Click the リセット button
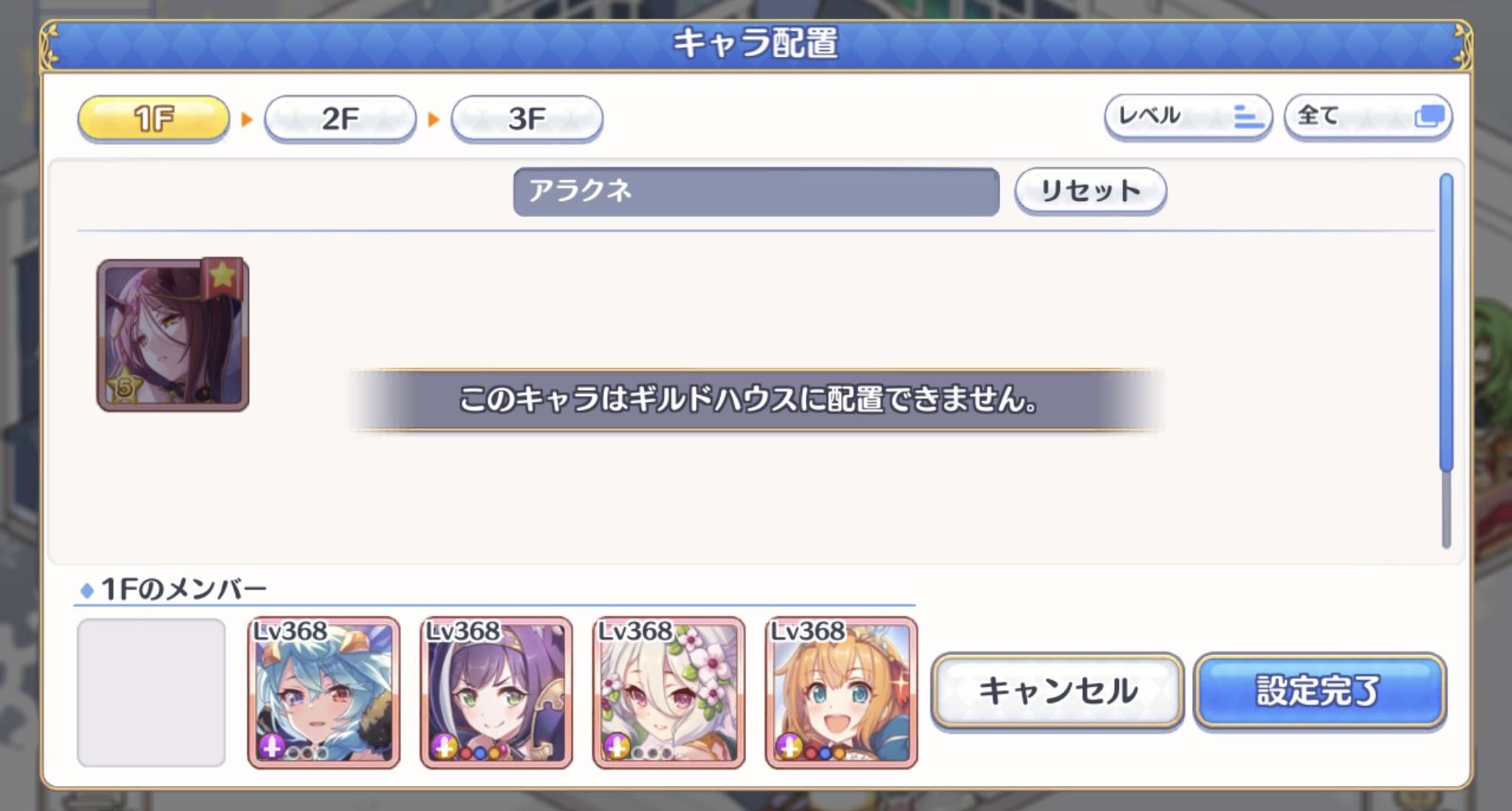Viewport: 1512px width, 811px height. coord(1090,191)
